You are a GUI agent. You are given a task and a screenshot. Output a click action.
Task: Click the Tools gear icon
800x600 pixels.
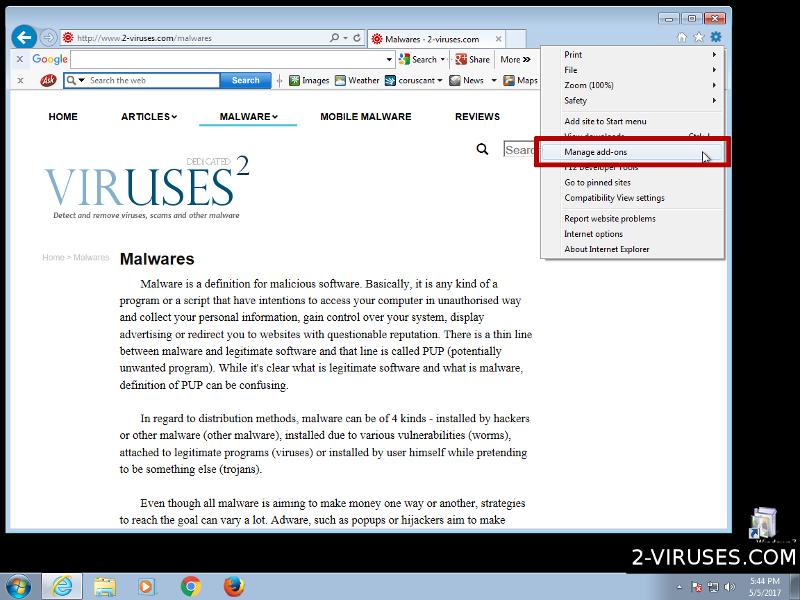coord(716,37)
